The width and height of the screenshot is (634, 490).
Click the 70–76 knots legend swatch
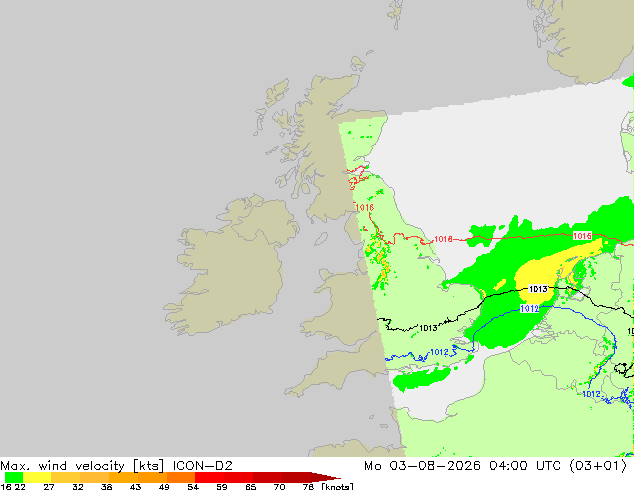pos(296,477)
